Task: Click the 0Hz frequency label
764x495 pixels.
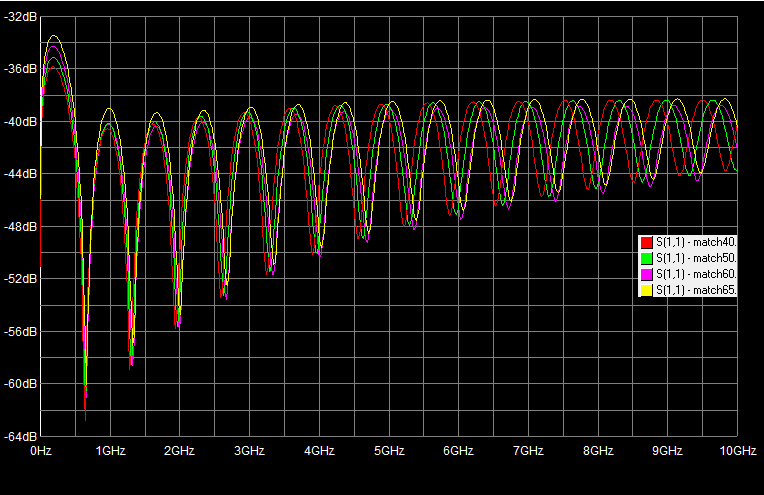Action: (x=41, y=451)
